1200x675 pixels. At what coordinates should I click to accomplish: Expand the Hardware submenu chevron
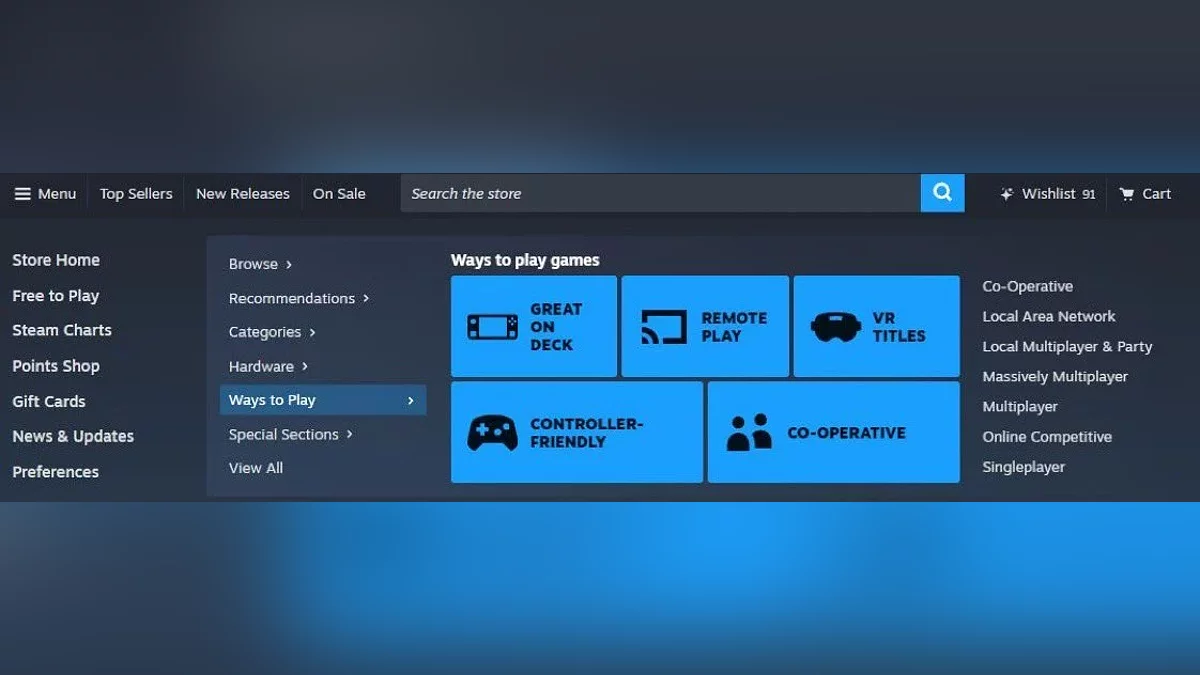click(x=305, y=366)
